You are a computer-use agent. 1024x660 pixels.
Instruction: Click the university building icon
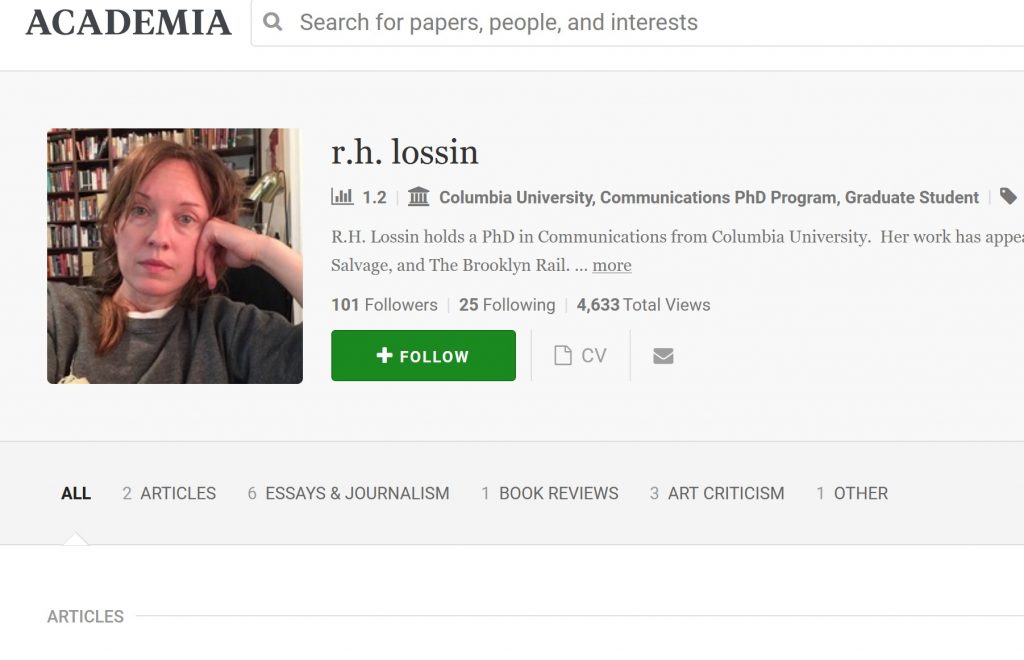coord(419,196)
